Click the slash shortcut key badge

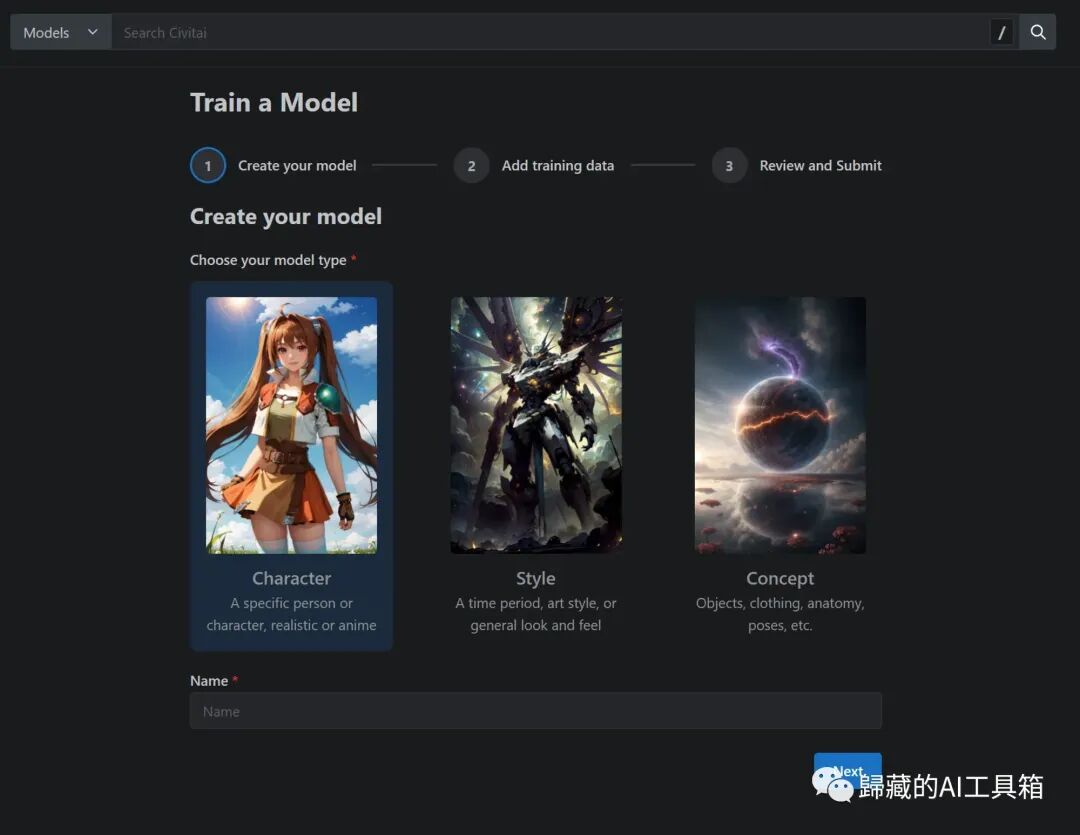coord(1001,32)
